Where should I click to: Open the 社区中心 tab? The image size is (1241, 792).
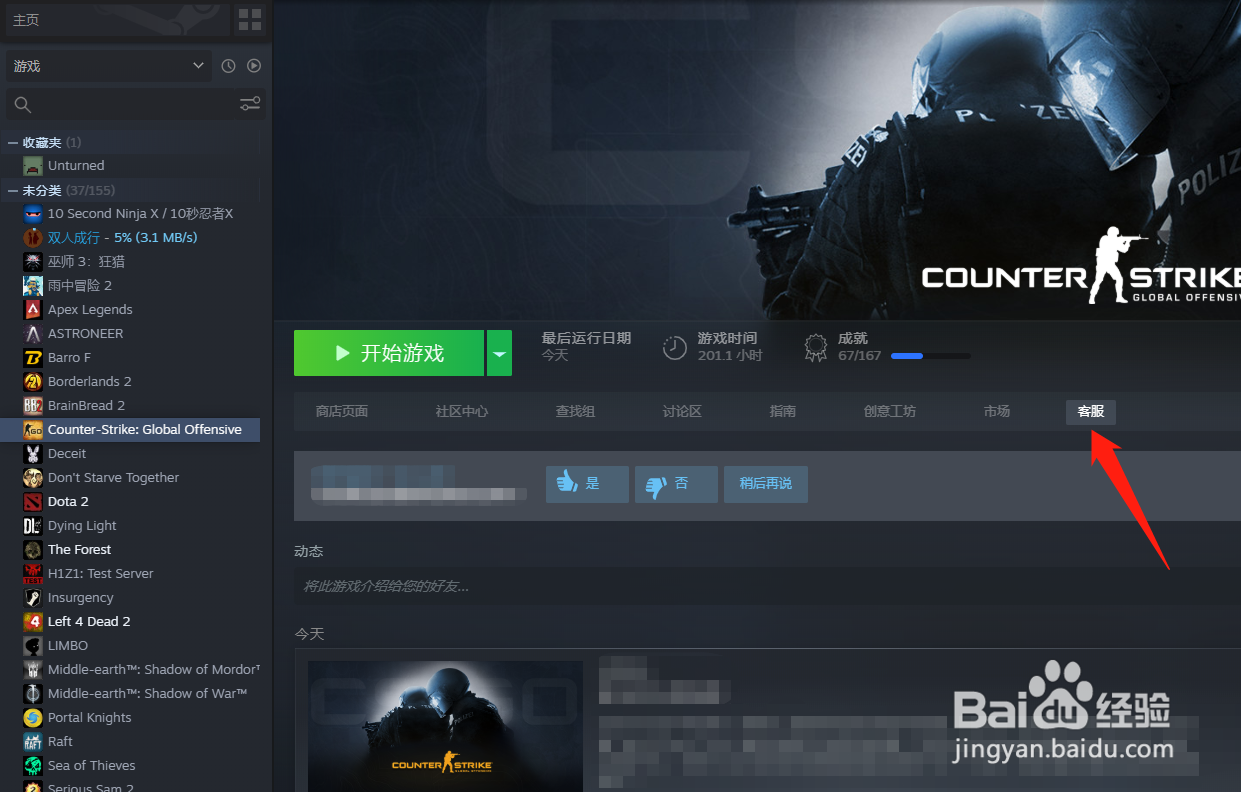(462, 411)
